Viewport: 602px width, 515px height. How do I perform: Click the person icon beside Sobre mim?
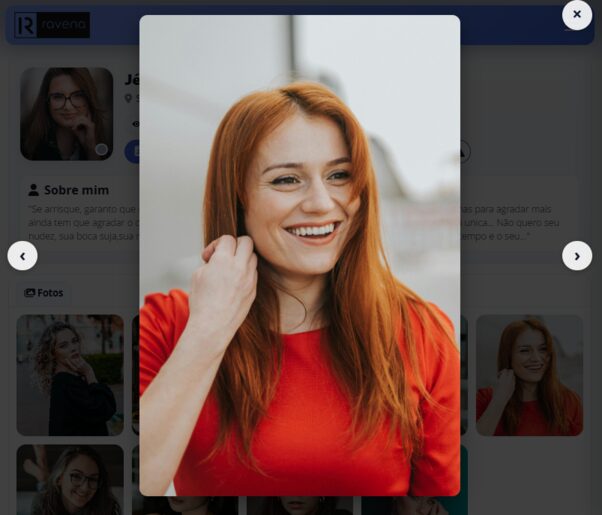[x=33, y=190]
